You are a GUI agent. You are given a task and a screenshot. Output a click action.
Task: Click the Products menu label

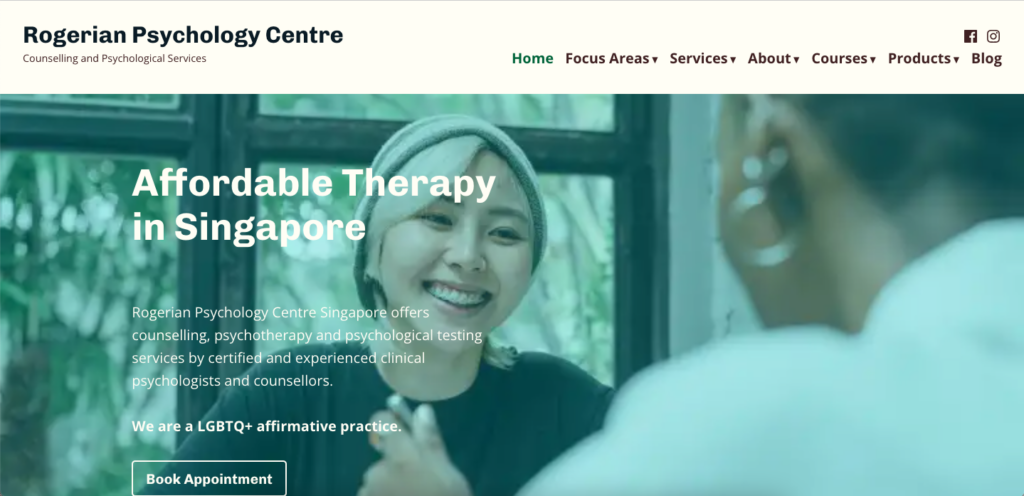[x=920, y=58]
